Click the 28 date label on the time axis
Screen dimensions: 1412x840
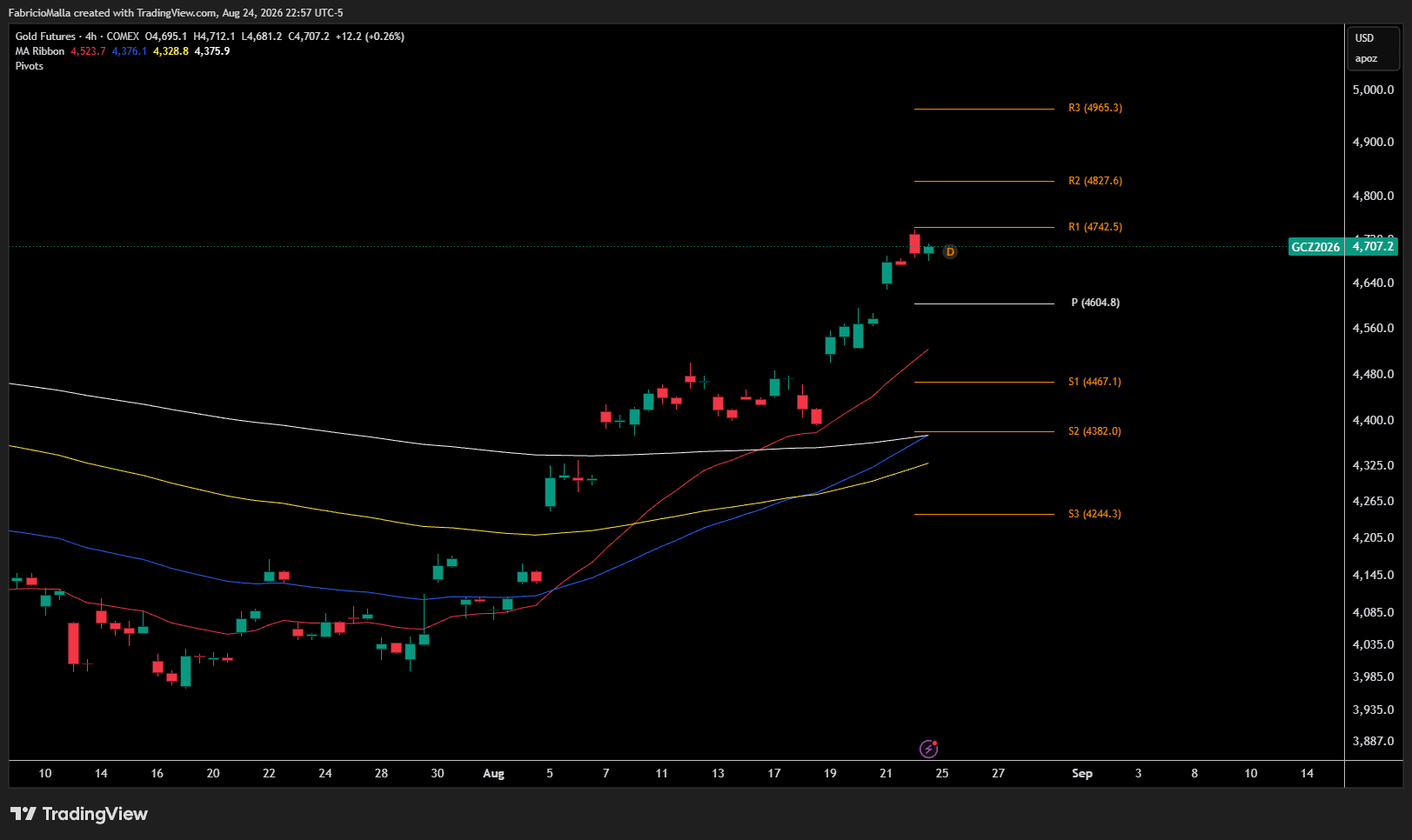(x=381, y=773)
